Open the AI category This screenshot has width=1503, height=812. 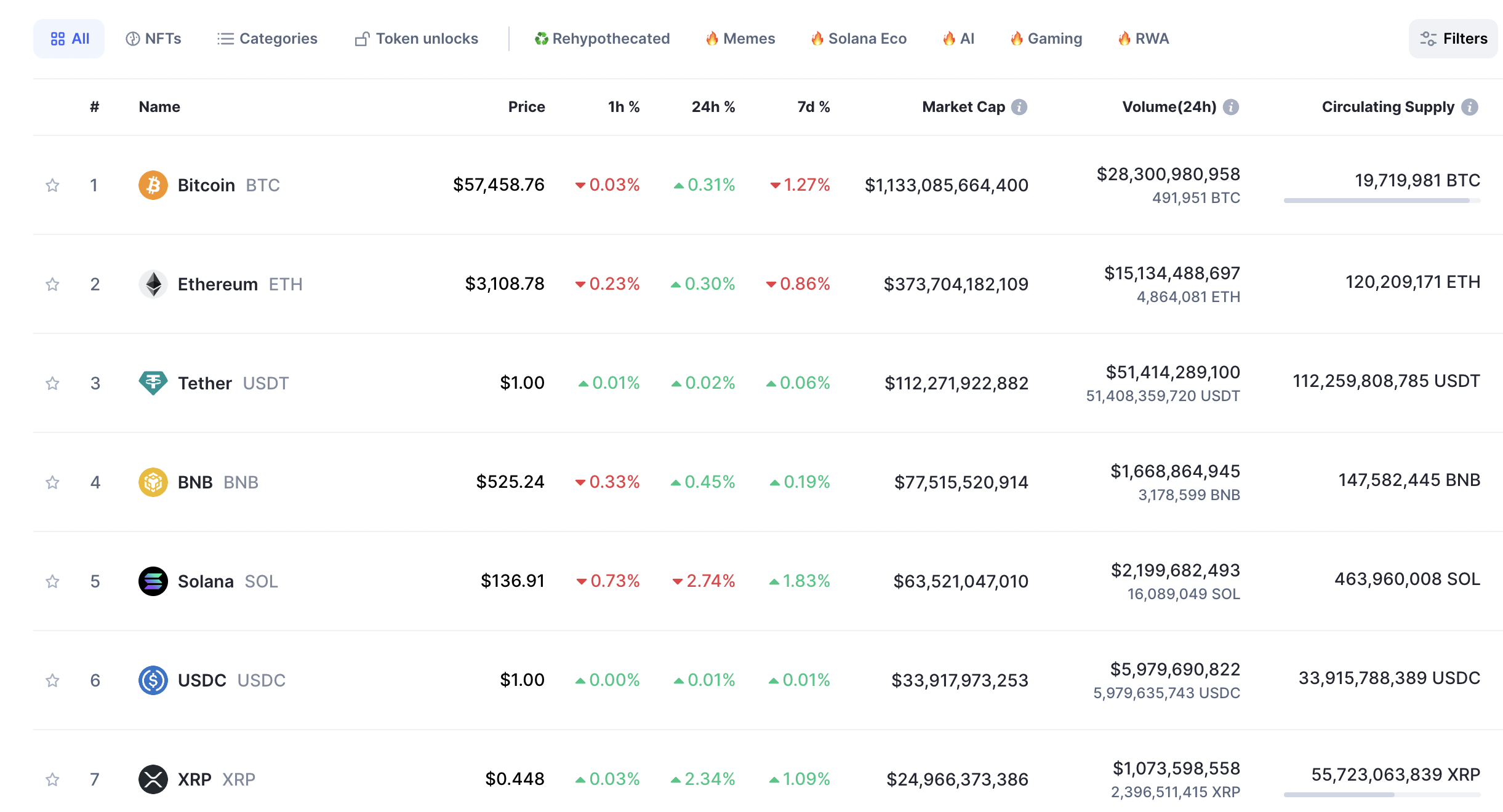pyautogui.click(x=958, y=39)
